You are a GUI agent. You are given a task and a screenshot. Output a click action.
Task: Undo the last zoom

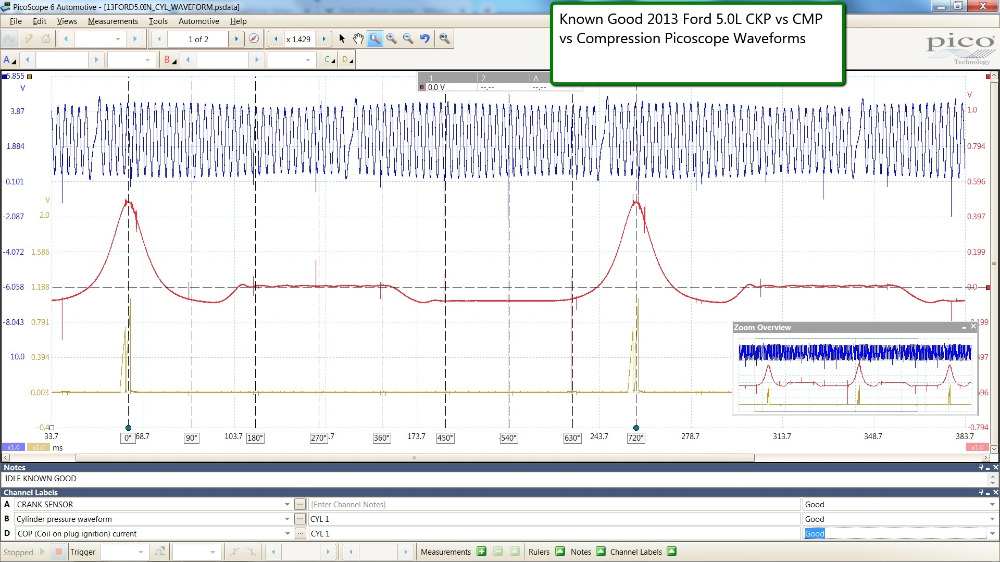click(425, 39)
